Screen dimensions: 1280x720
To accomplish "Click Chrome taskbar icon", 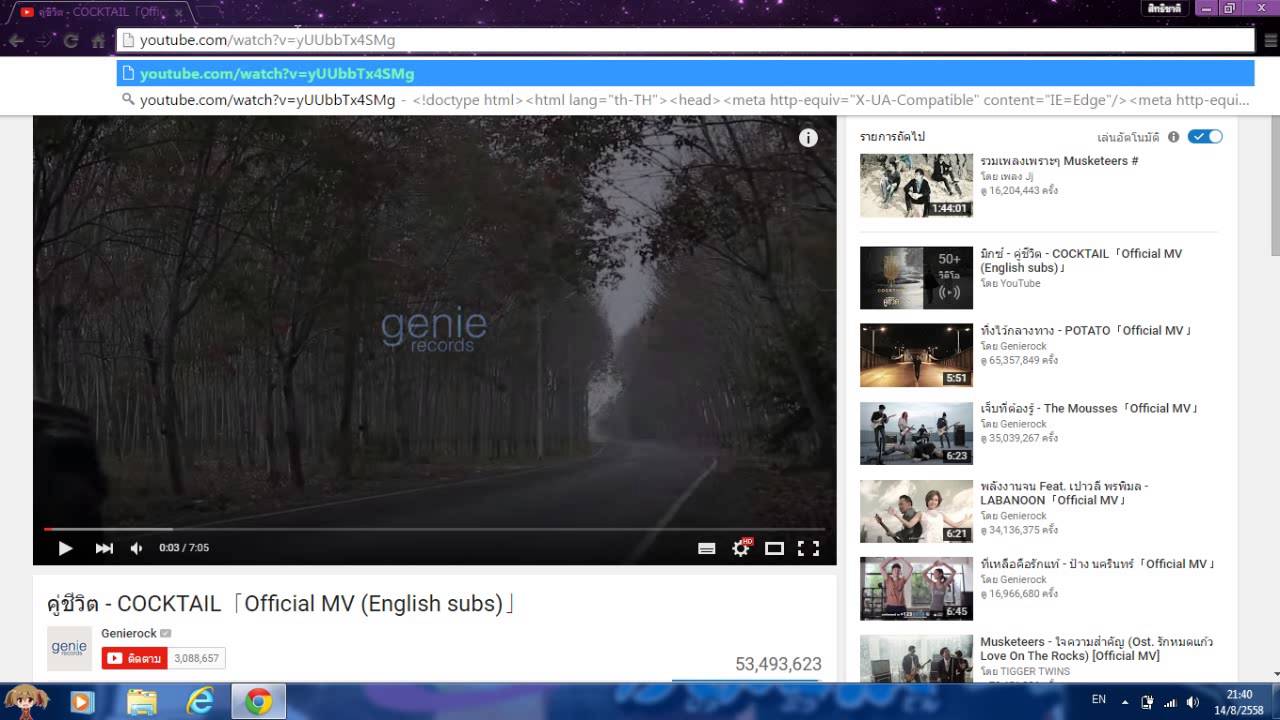I will [259, 702].
